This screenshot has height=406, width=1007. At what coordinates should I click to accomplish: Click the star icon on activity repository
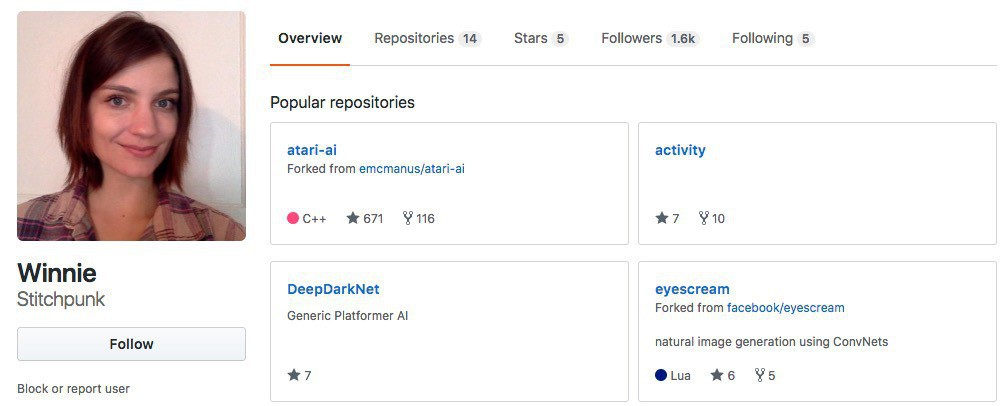pos(662,218)
